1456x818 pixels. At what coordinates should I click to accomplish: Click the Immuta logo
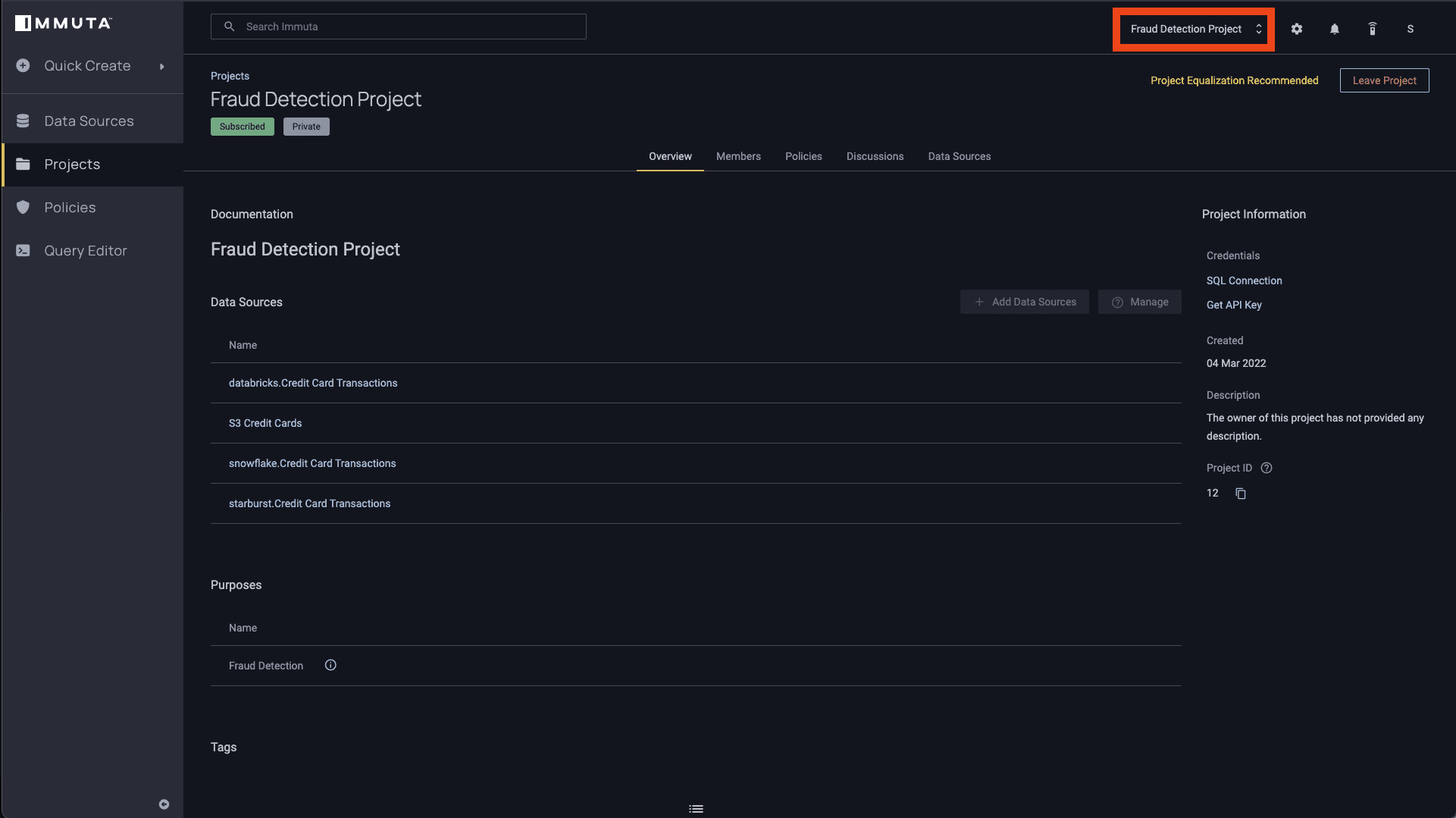click(x=64, y=24)
